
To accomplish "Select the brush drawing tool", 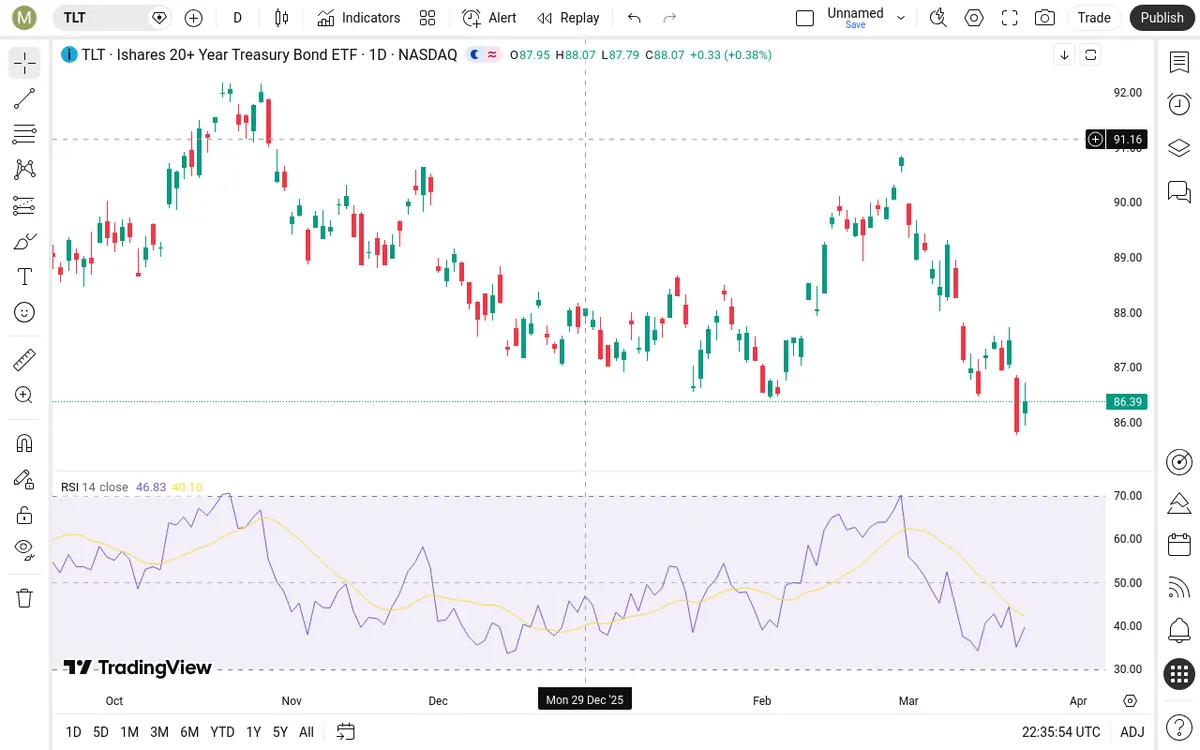I will 25,241.
